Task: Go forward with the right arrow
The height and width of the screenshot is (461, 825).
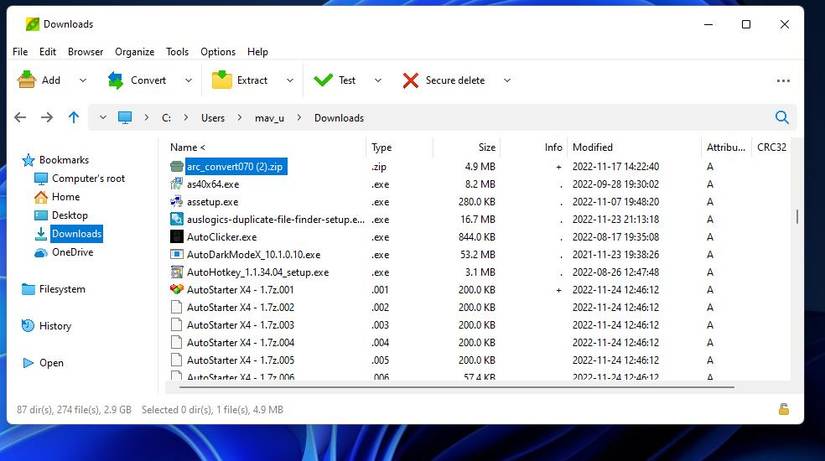Action: (47, 117)
